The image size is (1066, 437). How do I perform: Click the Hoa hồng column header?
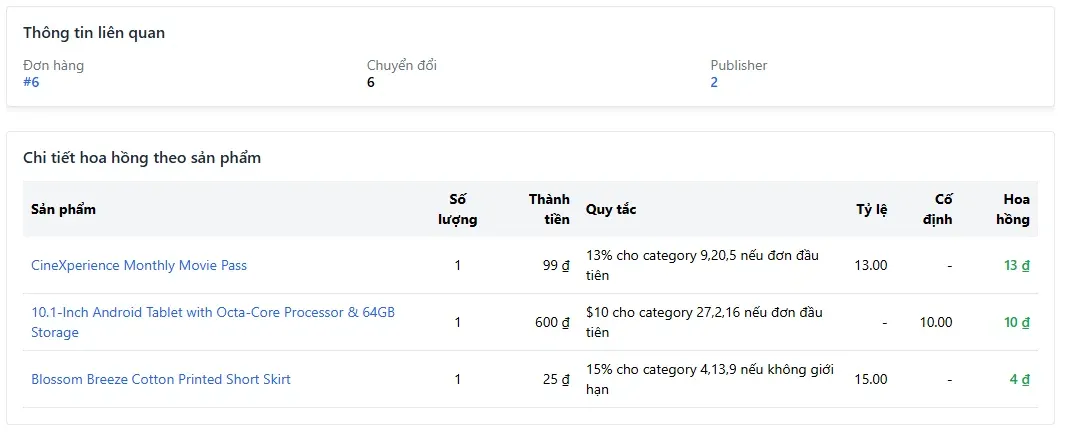(x=1013, y=209)
